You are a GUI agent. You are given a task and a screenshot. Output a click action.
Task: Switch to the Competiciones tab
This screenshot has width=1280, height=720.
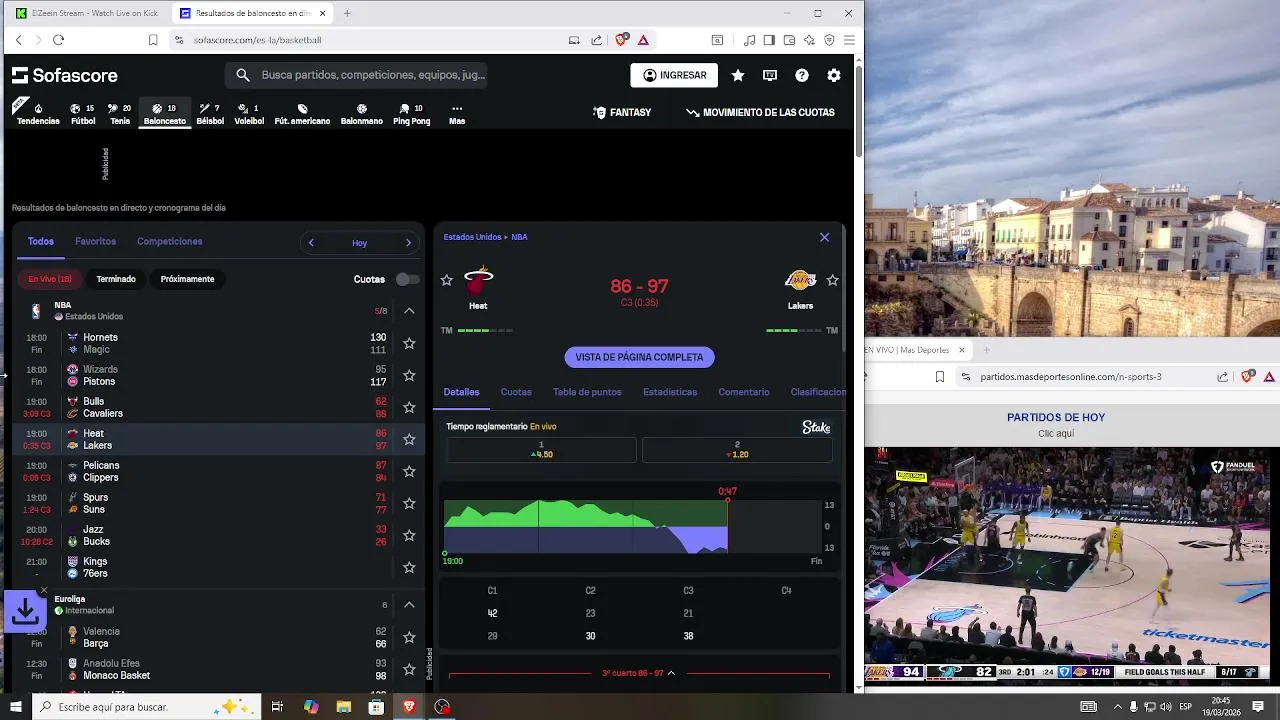click(170, 241)
